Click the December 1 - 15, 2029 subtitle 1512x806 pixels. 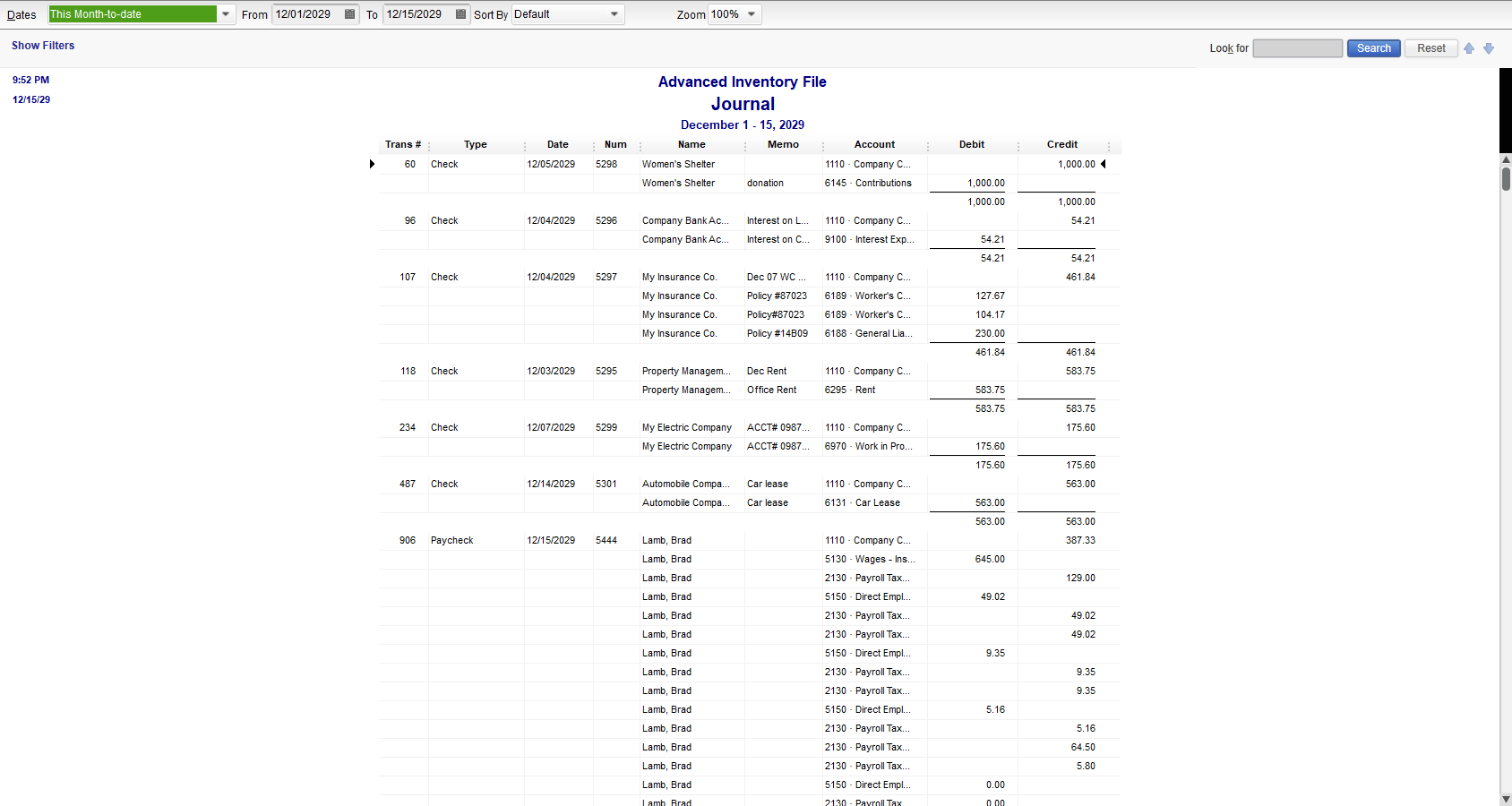[743, 124]
